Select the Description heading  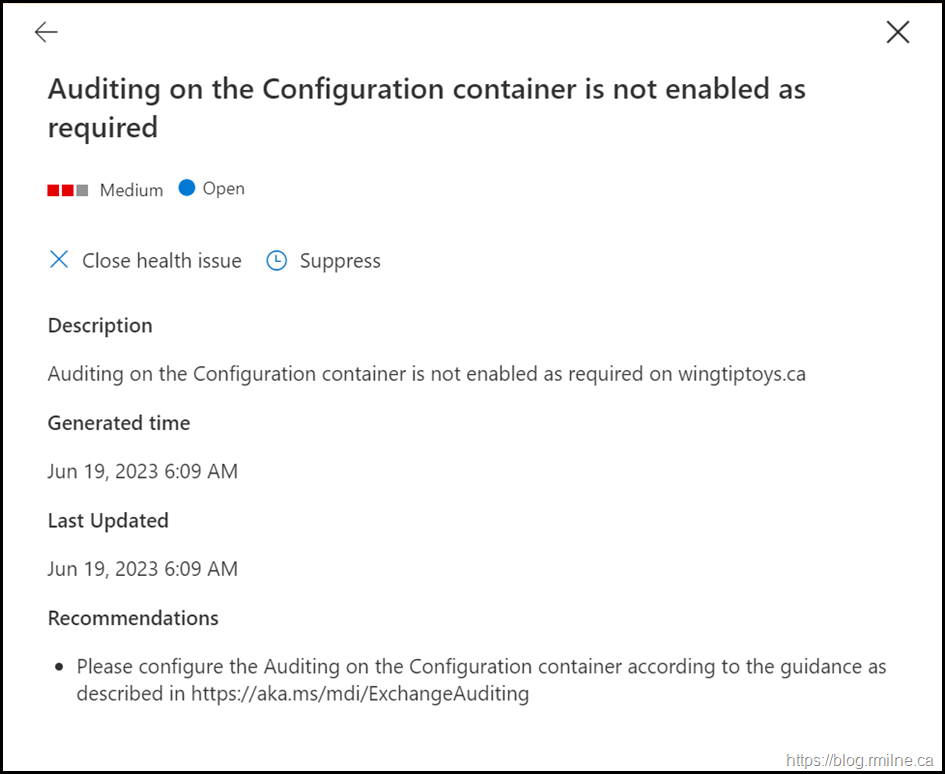[x=100, y=326]
